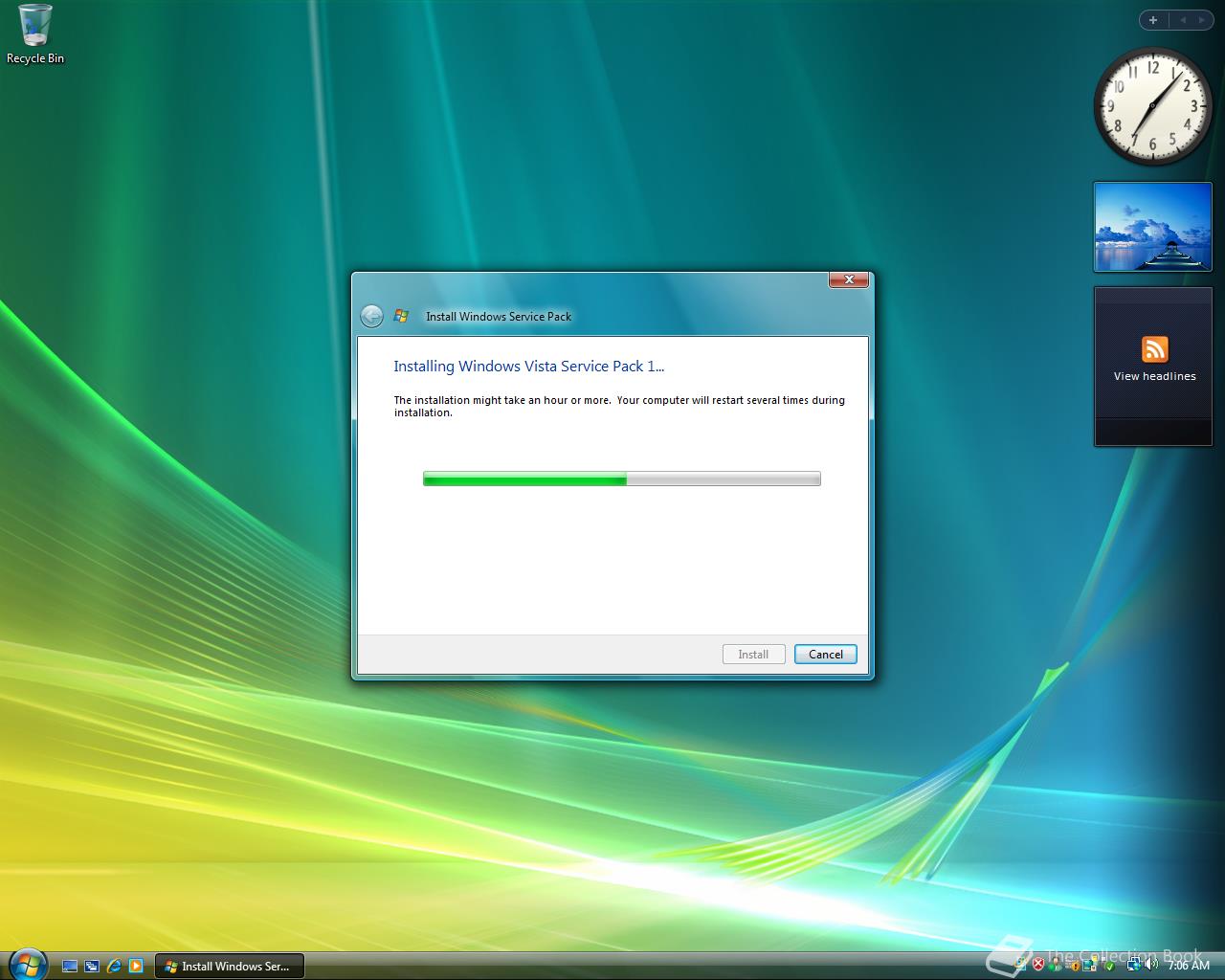Click the right arrow at sidebar top
The height and width of the screenshot is (980, 1225).
click(x=1203, y=19)
